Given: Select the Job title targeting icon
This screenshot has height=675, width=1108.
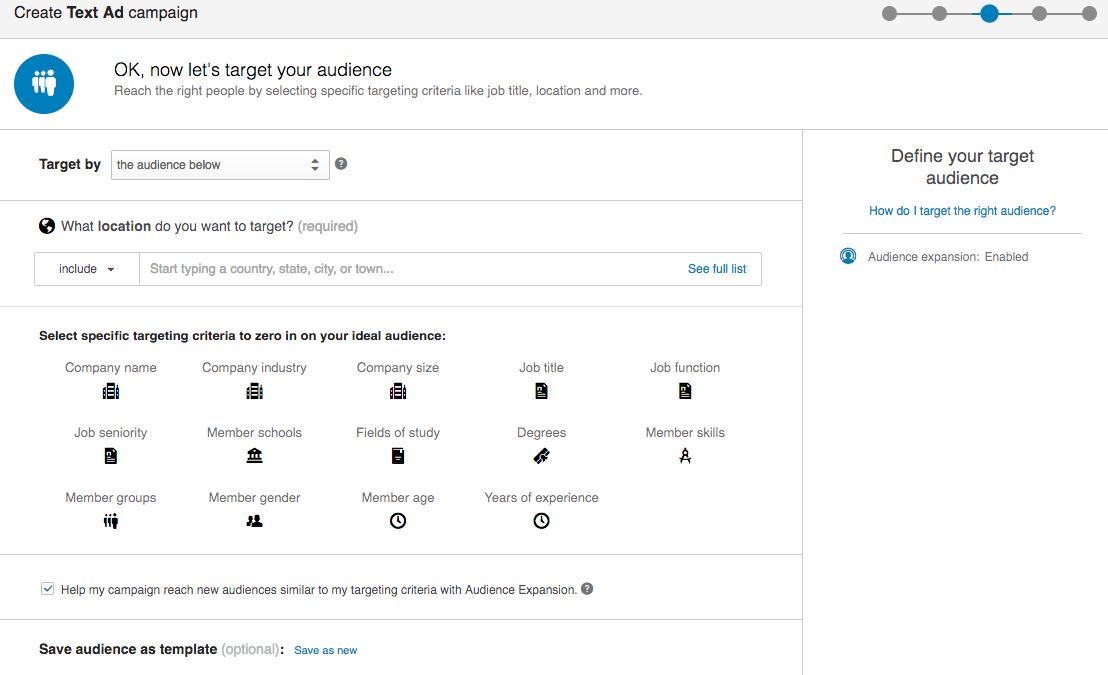Looking at the screenshot, I should (x=541, y=391).
